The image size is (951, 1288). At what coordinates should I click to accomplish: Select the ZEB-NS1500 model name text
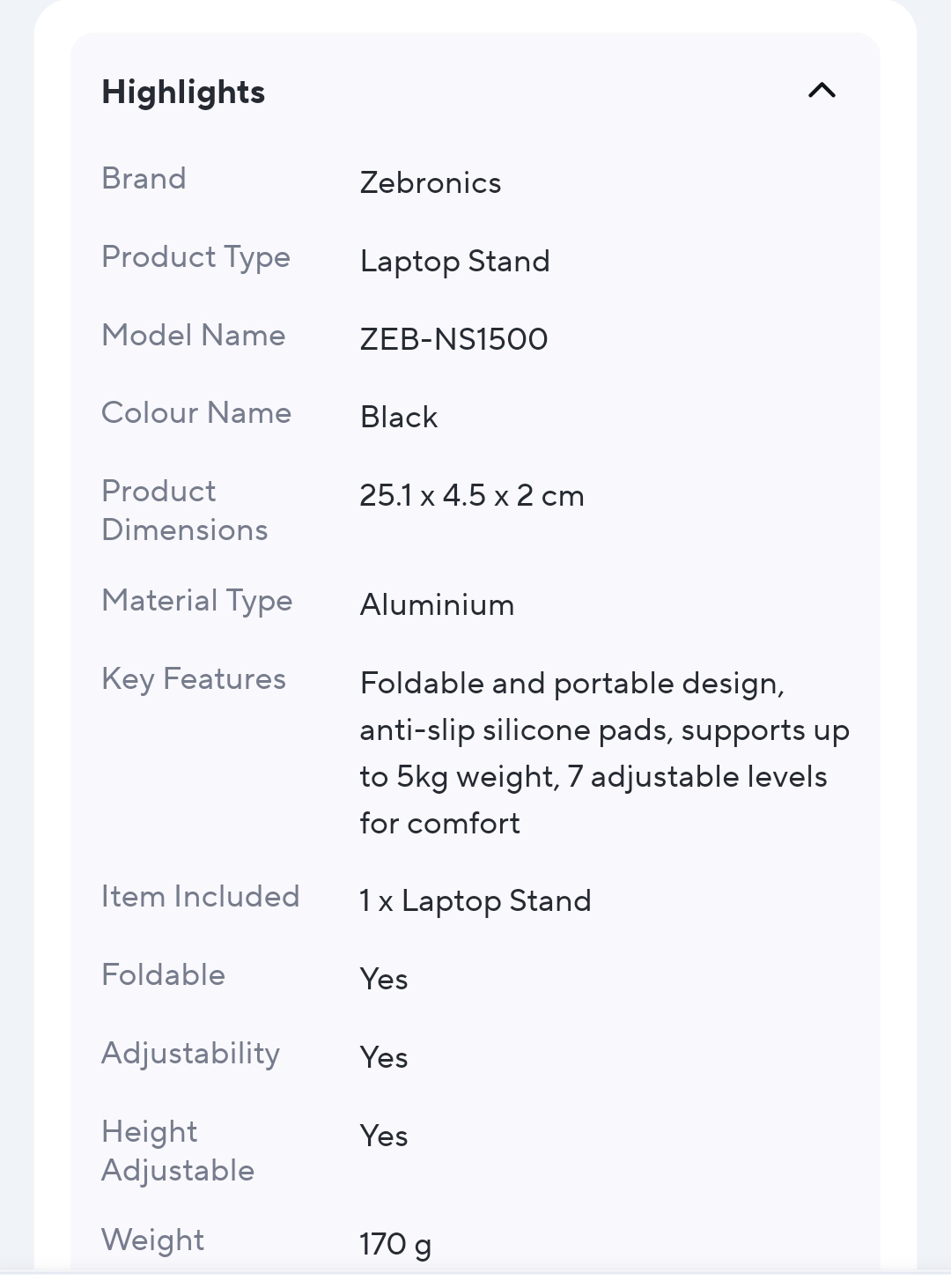pyautogui.click(x=453, y=339)
